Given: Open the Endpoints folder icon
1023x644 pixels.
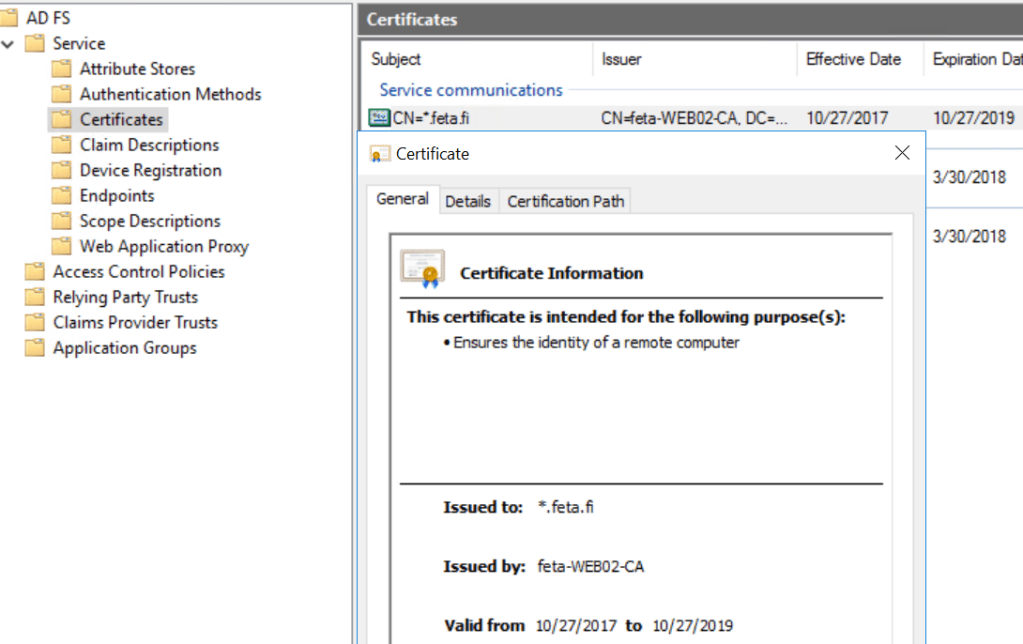Looking at the screenshot, I should coord(59,195).
